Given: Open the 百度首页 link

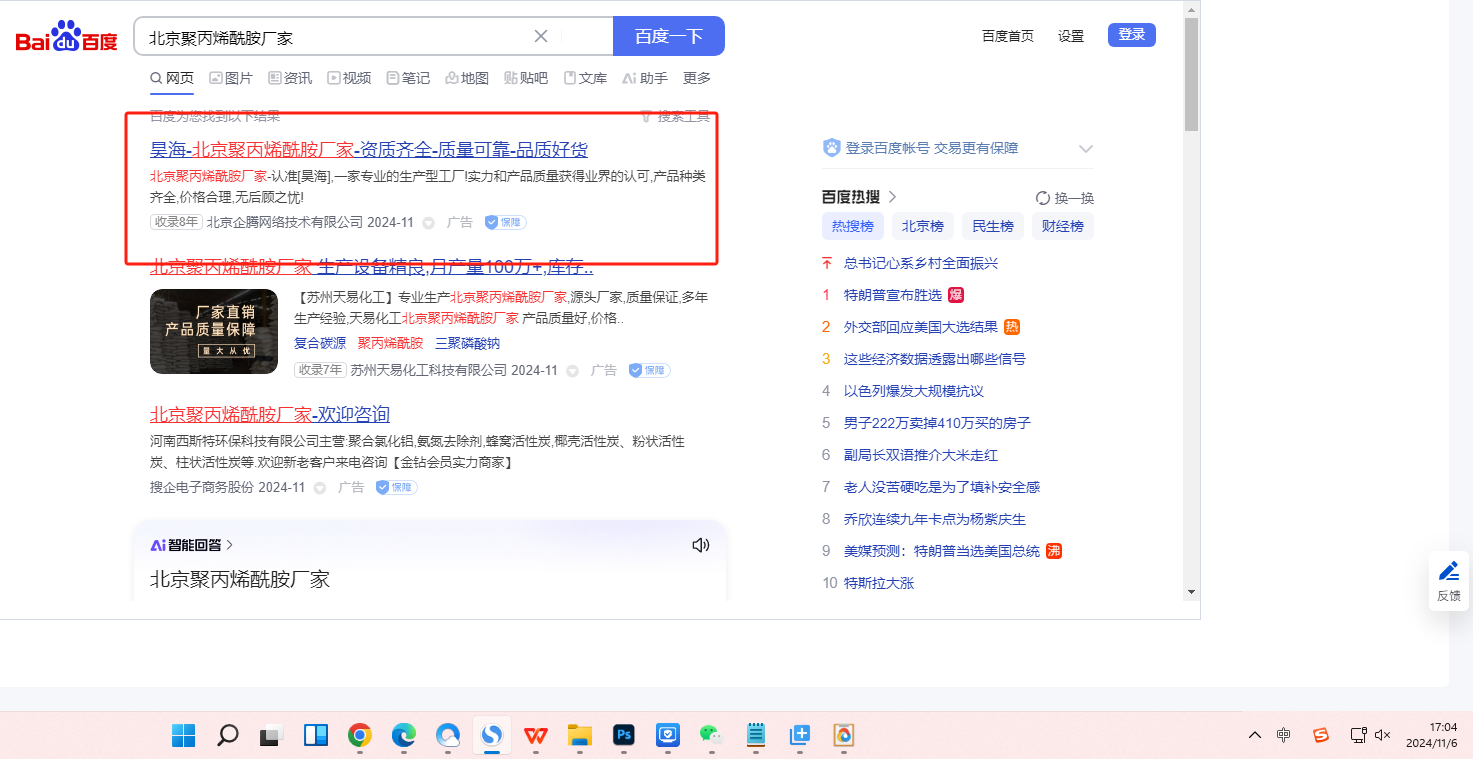Looking at the screenshot, I should pos(1008,36).
